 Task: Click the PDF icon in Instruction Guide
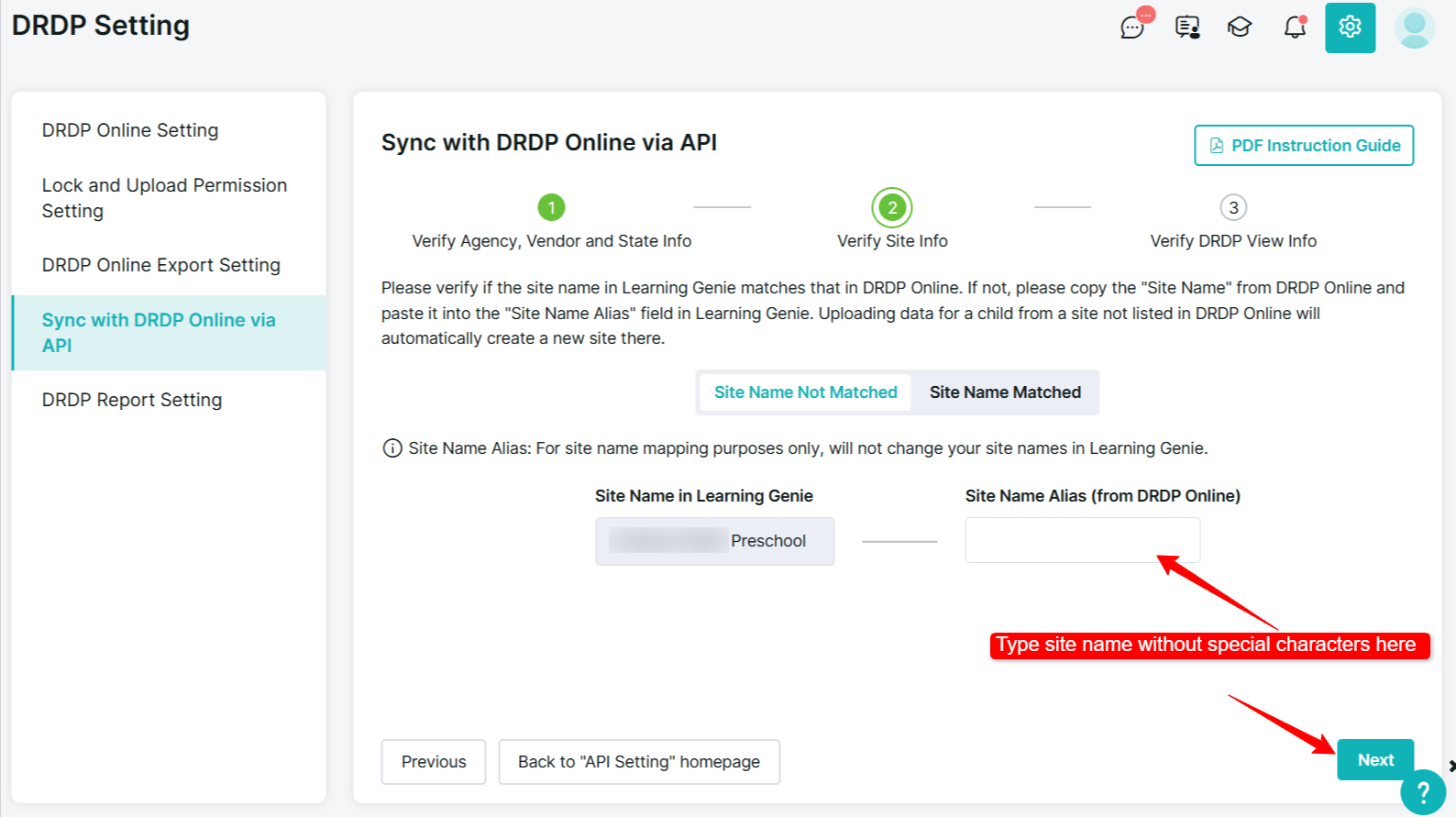1217,146
